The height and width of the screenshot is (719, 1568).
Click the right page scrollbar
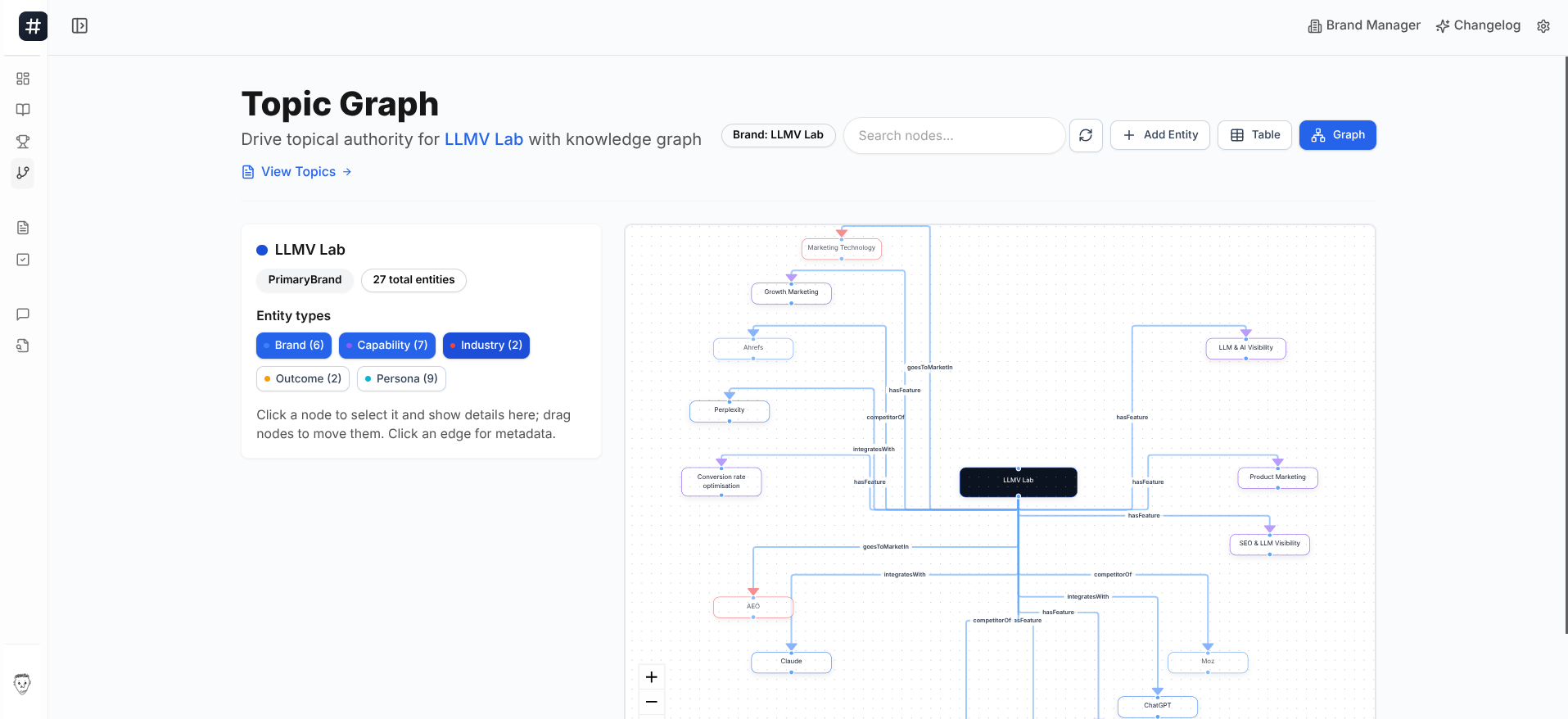[1566, 344]
